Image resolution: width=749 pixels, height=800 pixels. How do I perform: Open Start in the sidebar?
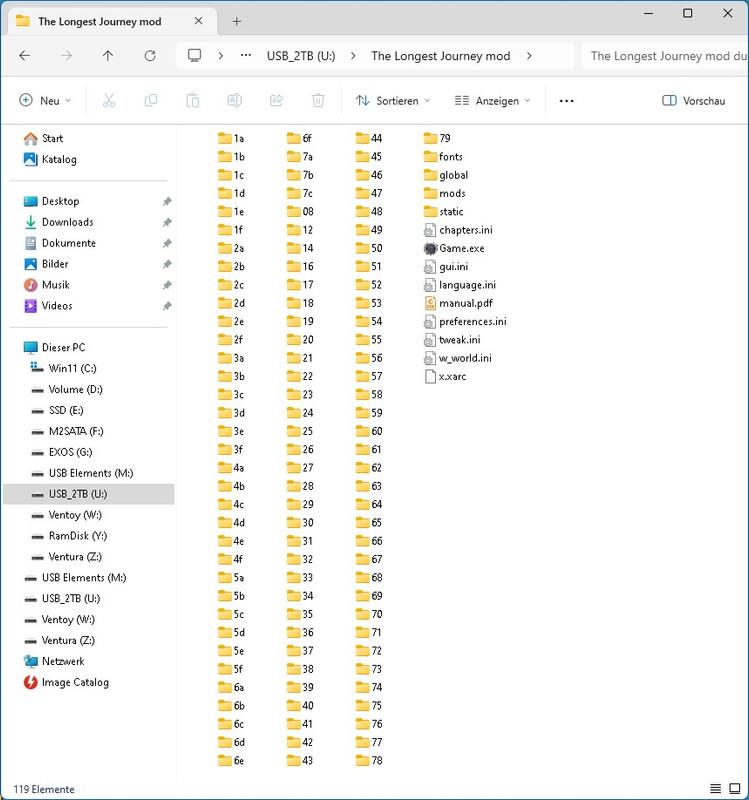coord(43,138)
